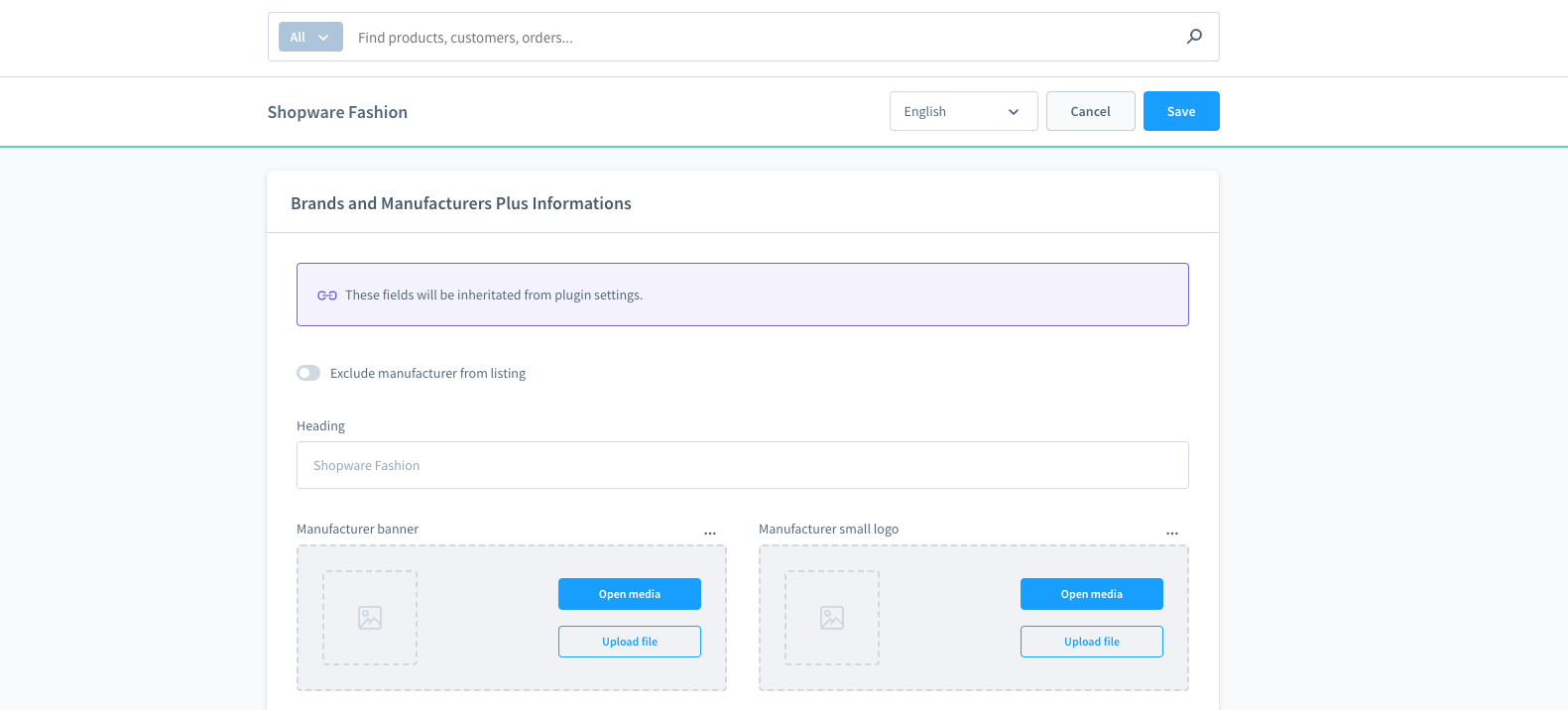Open Manufacturer banner three-dot context menu
This screenshot has height=710, width=1568.
pyautogui.click(x=710, y=533)
